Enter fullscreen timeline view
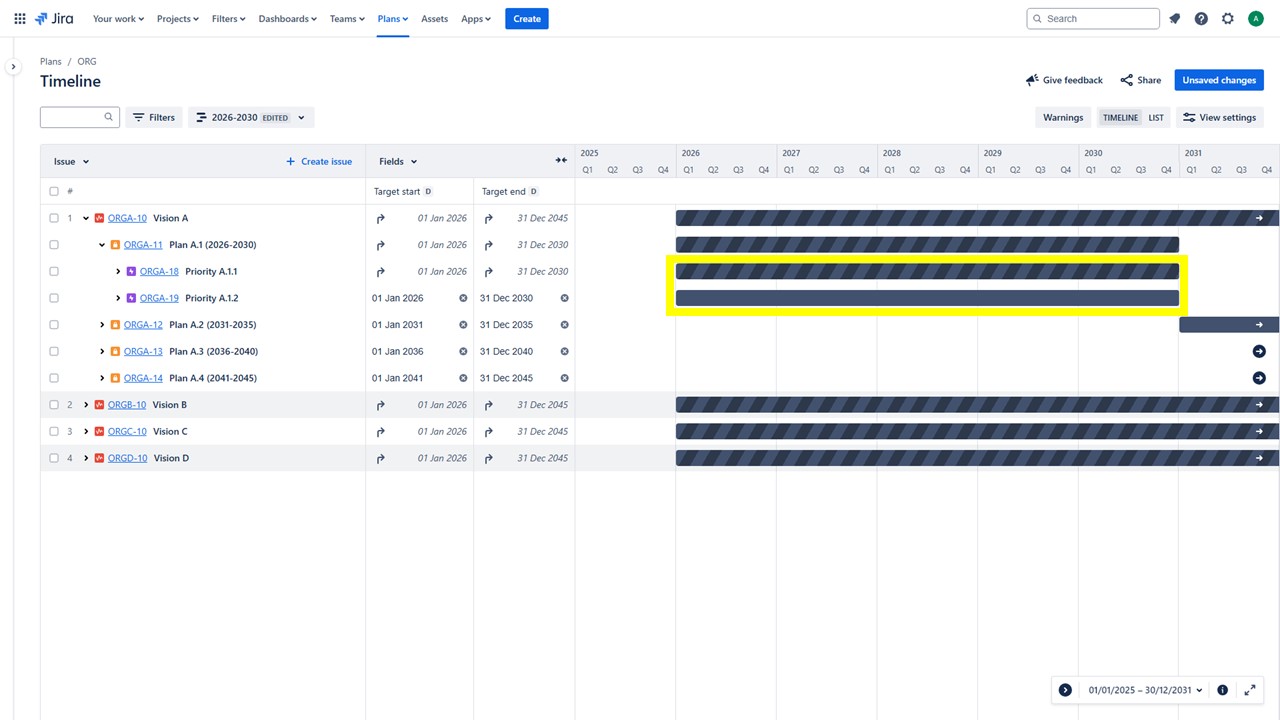Image resolution: width=1280 pixels, height=720 pixels. tap(1250, 690)
